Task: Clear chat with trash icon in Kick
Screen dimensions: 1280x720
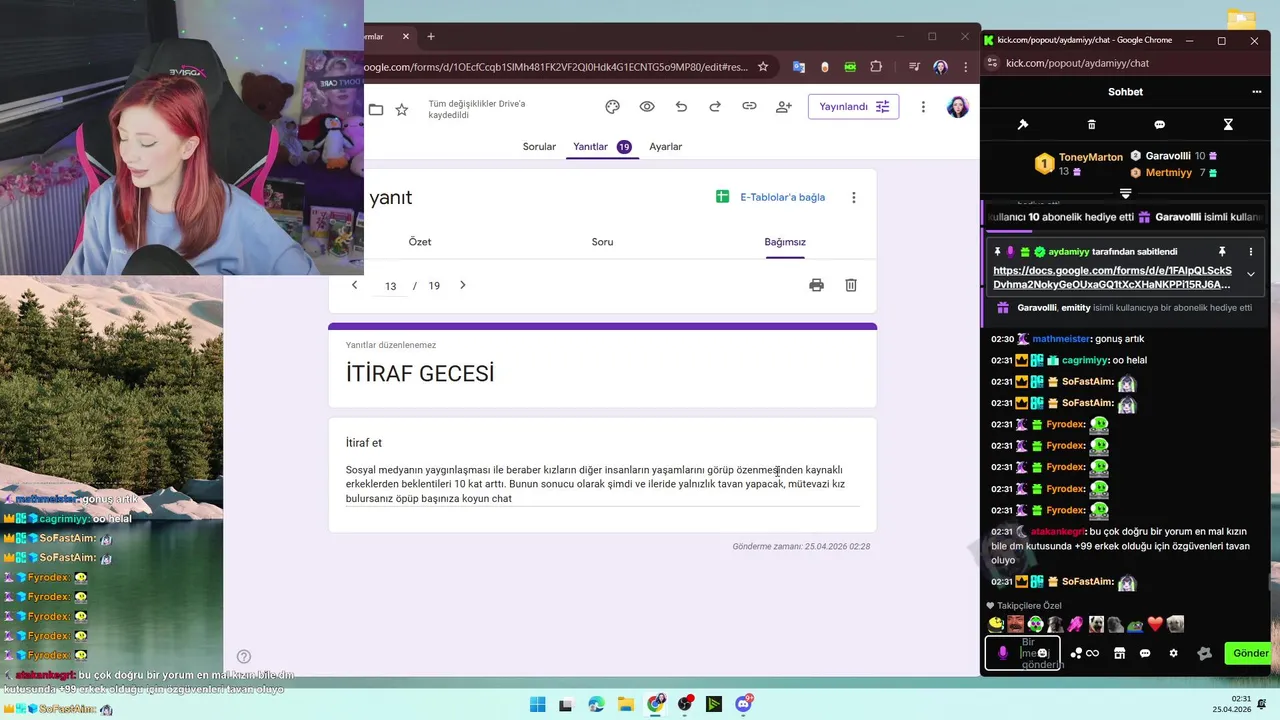Action: (1091, 125)
